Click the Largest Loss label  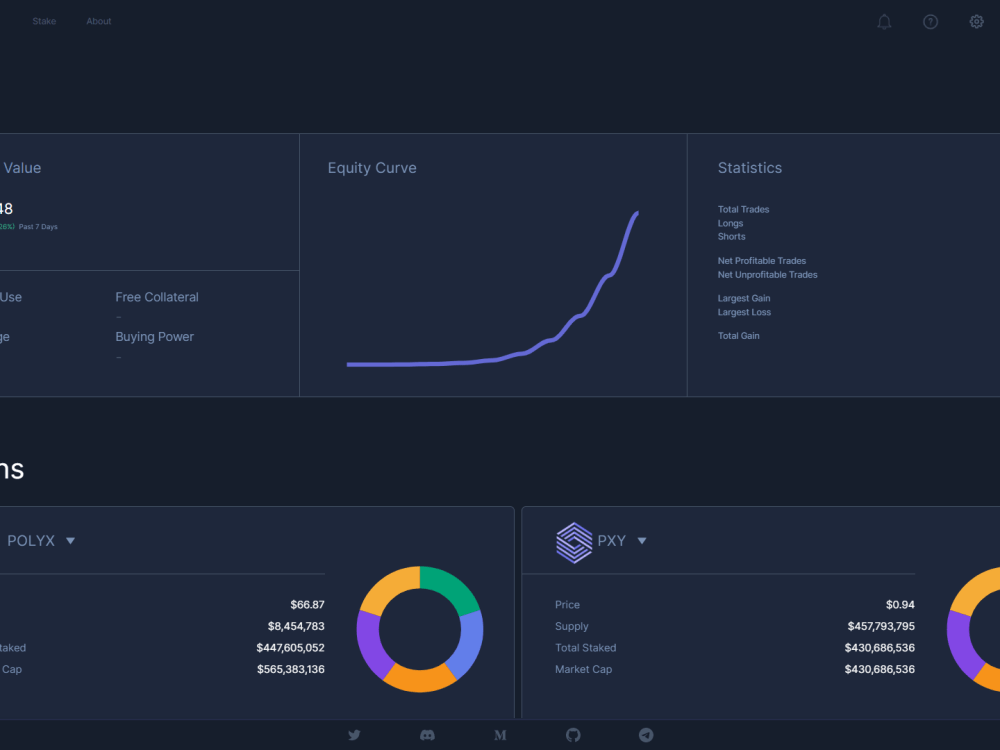pyautogui.click(x=744, y=312)
